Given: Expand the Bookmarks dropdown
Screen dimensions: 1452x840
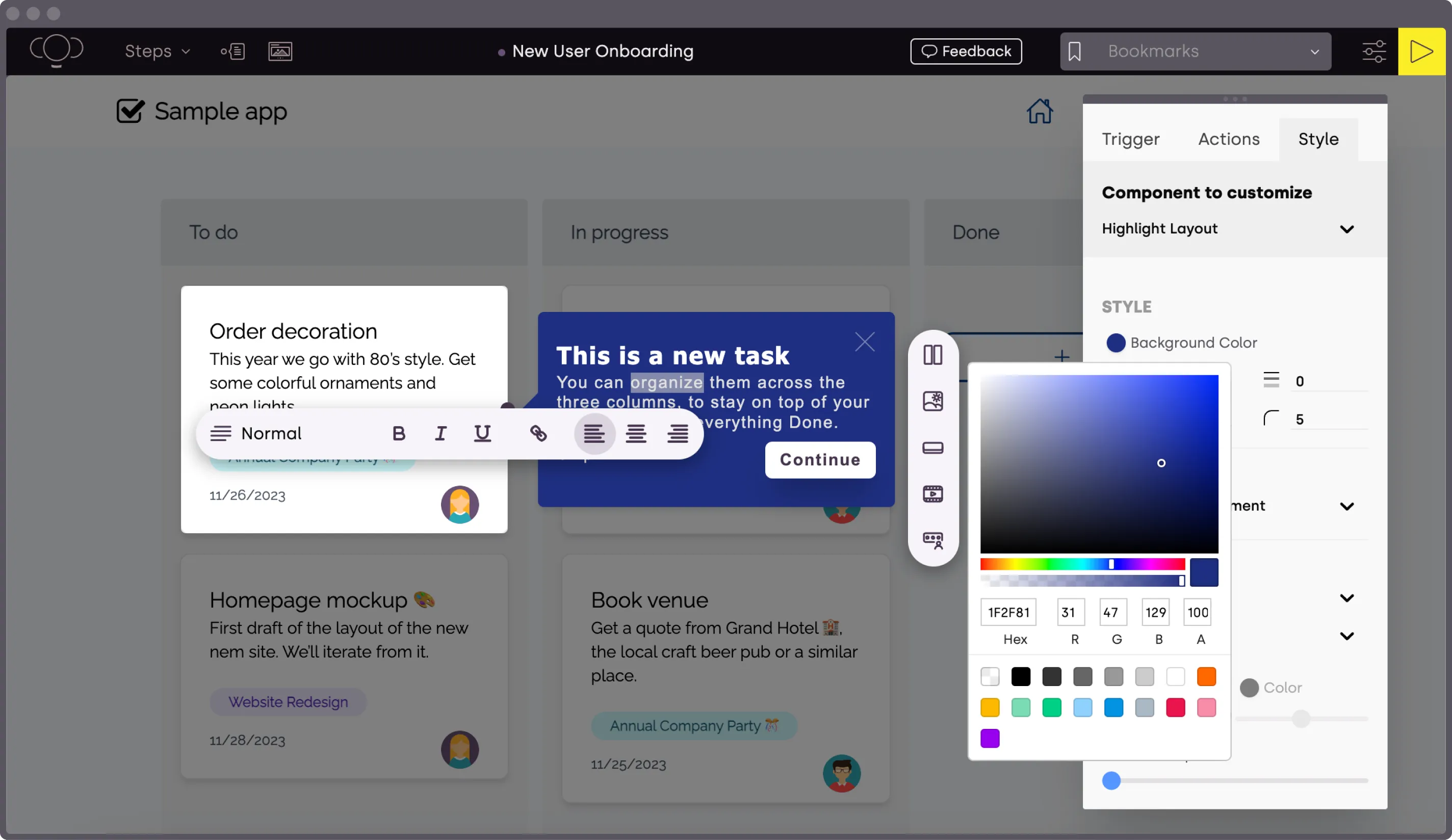Looking at the screenshot, I should click(x=1314, y=51).
